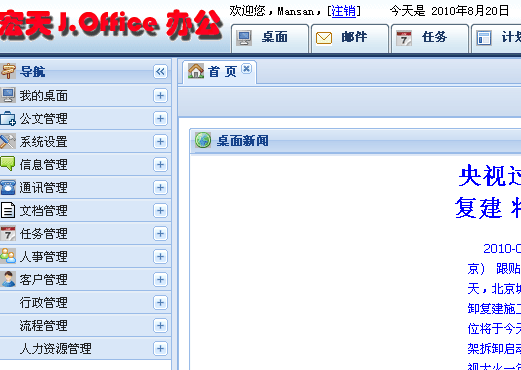
Task: Open the 任务 top tab
Action: pos(430,38)
